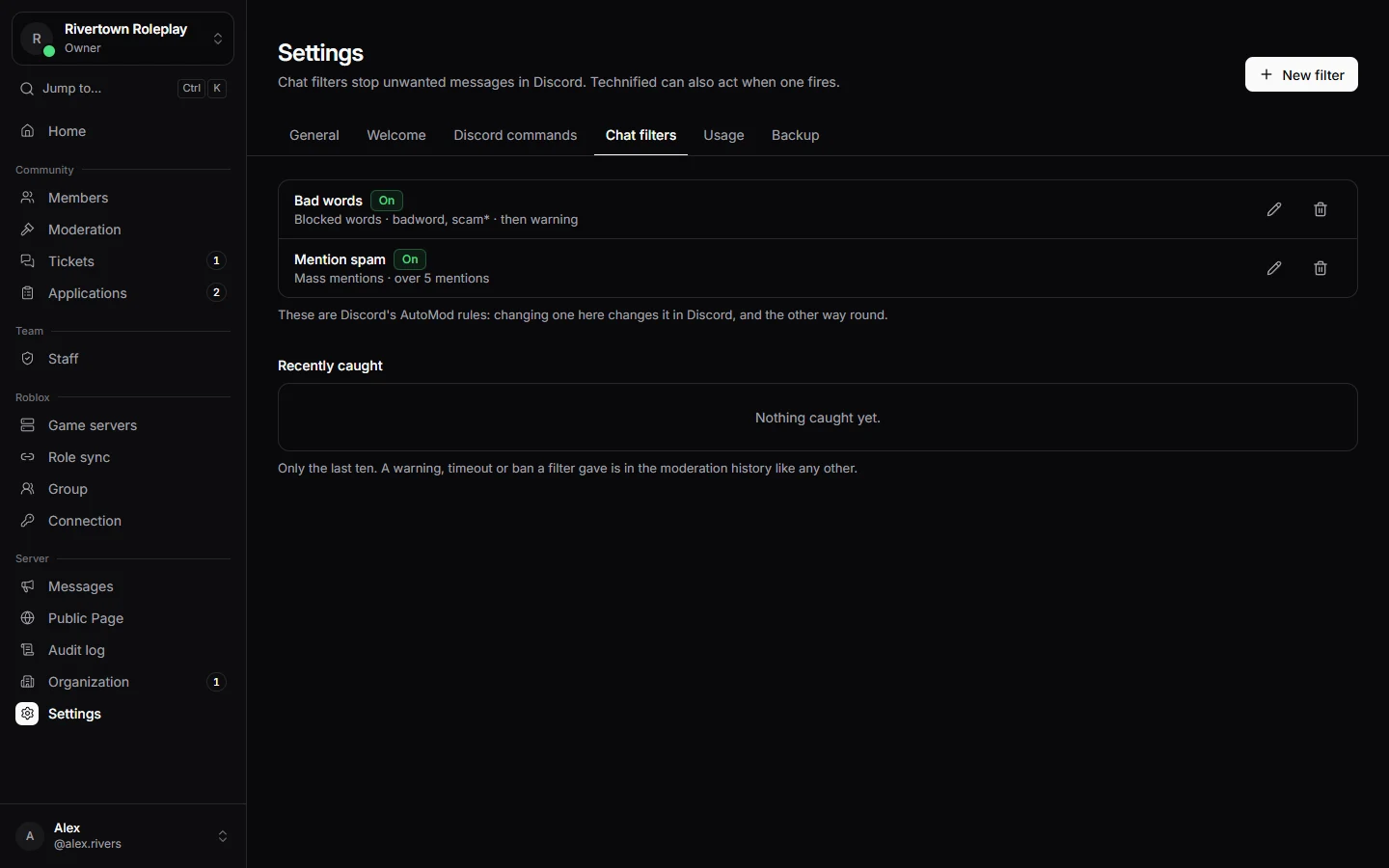
Task: Open the Connection page
Action: click(x=123, y=521)
